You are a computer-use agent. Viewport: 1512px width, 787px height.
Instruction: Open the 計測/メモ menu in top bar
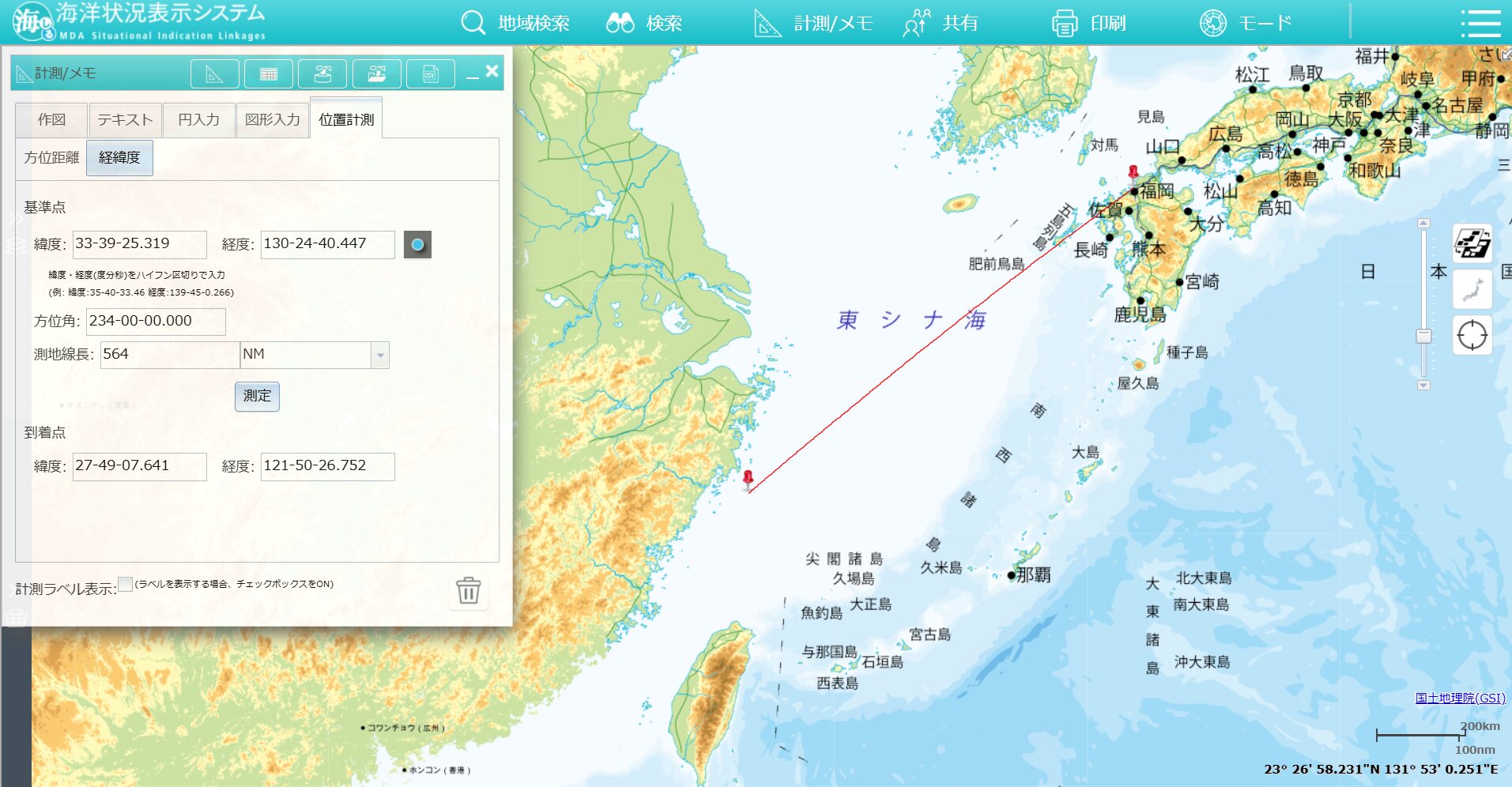pyautogui.click(x=813, y=23)
